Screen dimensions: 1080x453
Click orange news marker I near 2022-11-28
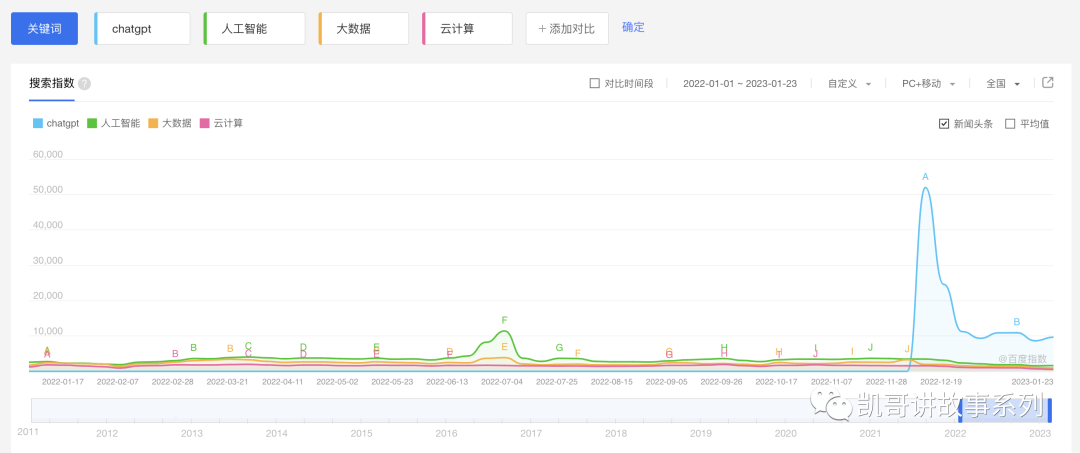[852, 351]
